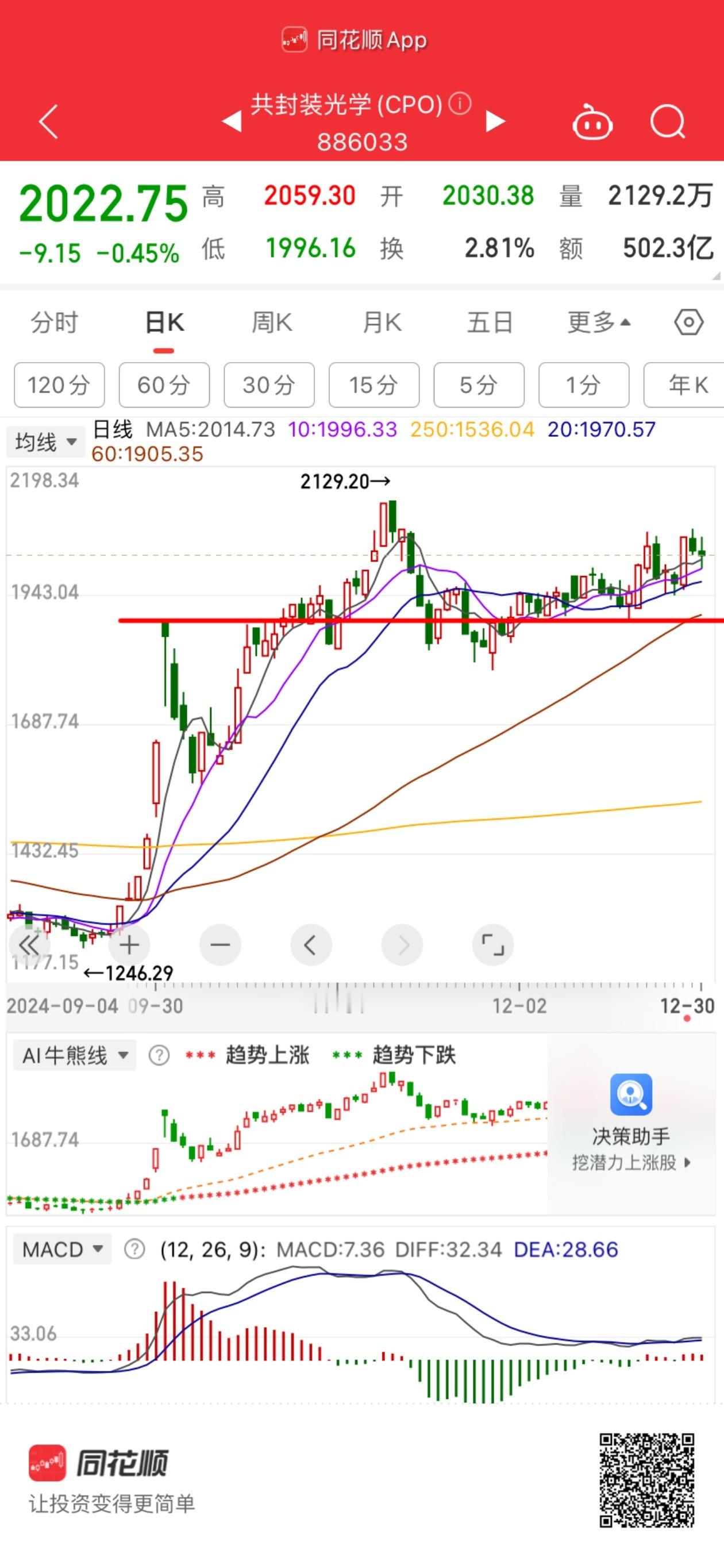
Task: Move chart right with forward chevron
Action: click(402, 945)
